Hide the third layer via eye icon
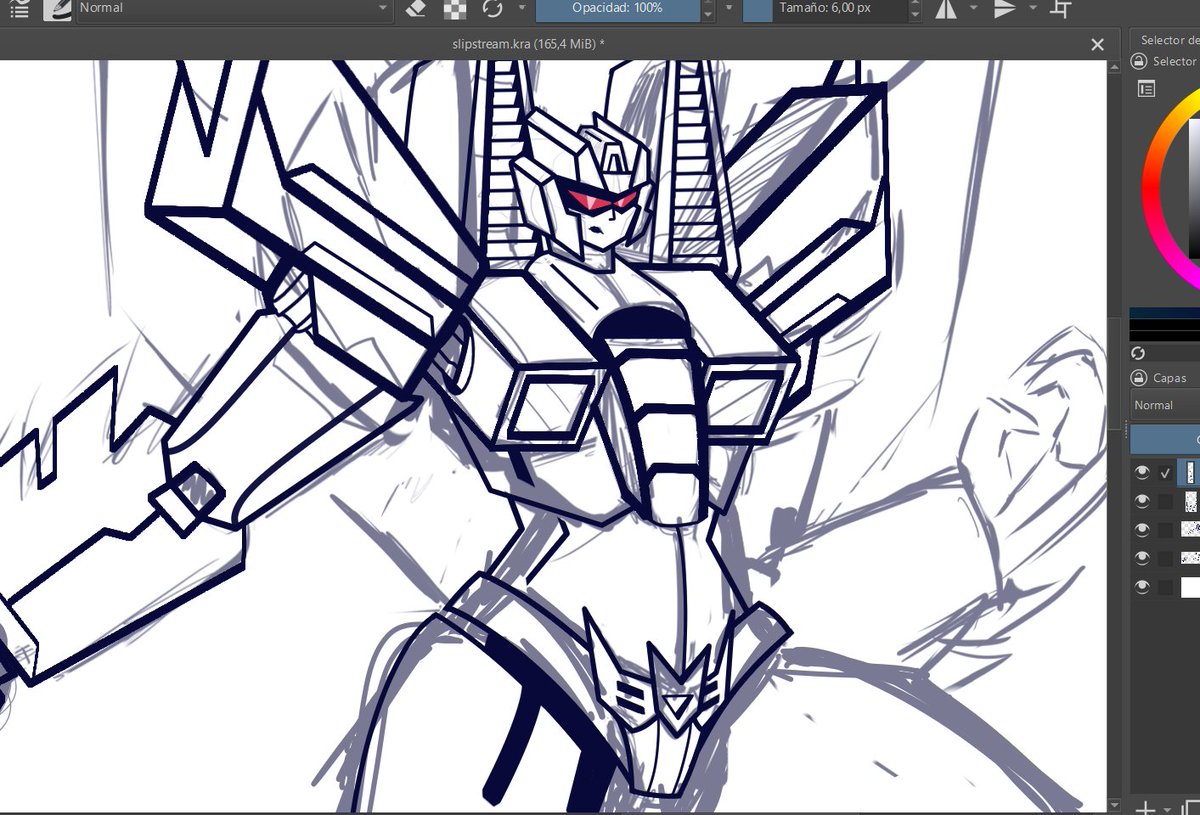This screenshot has width=1200, height=815. pos(1142,529)
